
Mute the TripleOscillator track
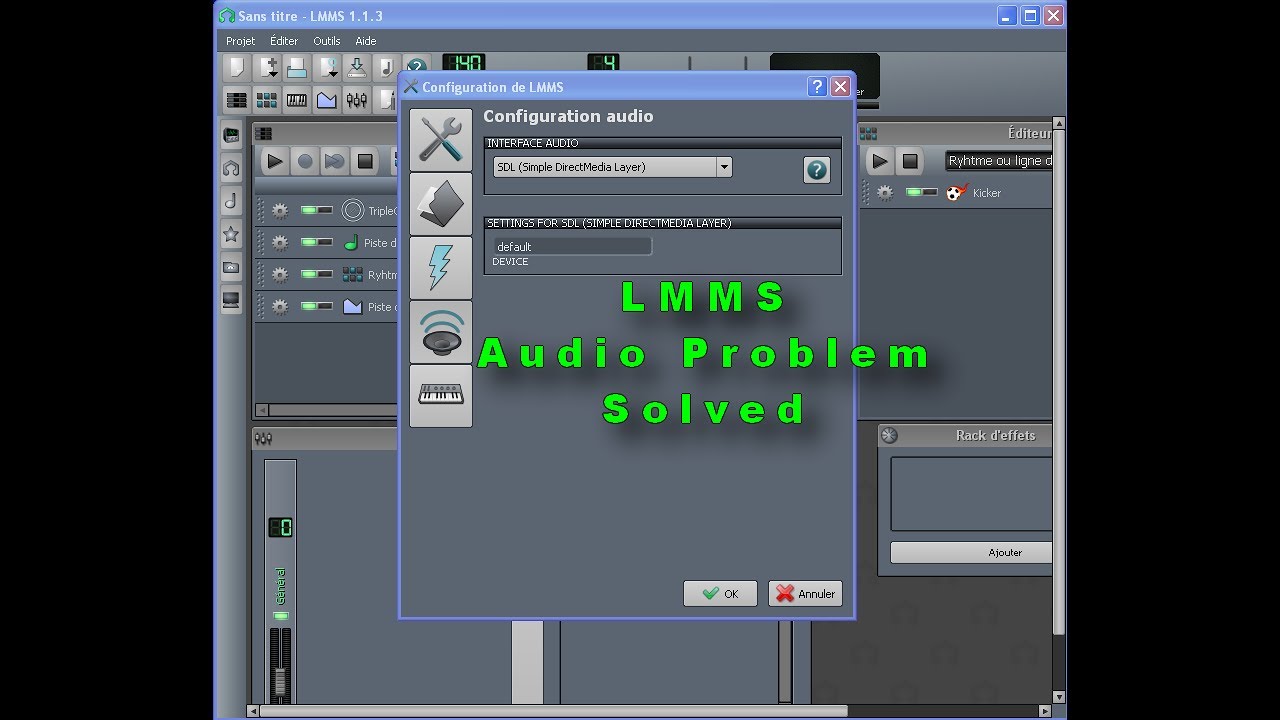(308, 210)
